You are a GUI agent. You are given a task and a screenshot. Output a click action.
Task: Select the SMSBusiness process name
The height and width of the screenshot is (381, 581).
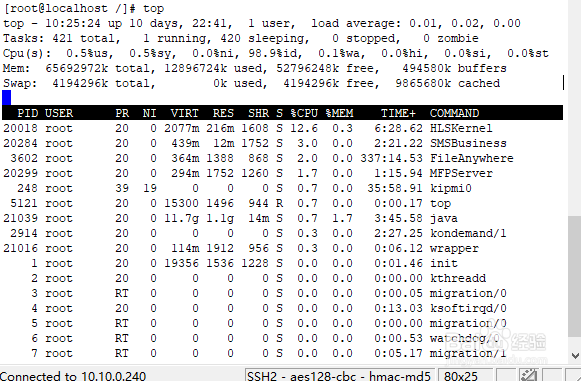[x=468, y=143]
